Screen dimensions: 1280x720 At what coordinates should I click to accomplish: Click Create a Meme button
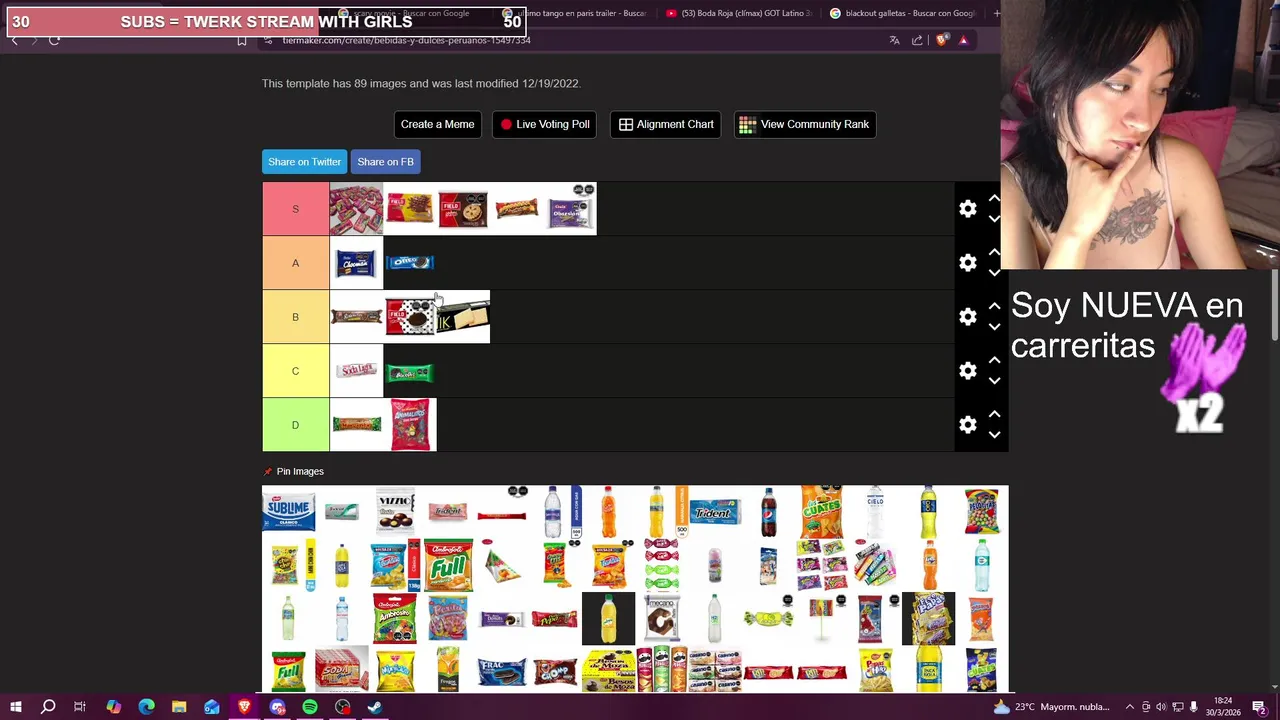(x=437, y=124)
